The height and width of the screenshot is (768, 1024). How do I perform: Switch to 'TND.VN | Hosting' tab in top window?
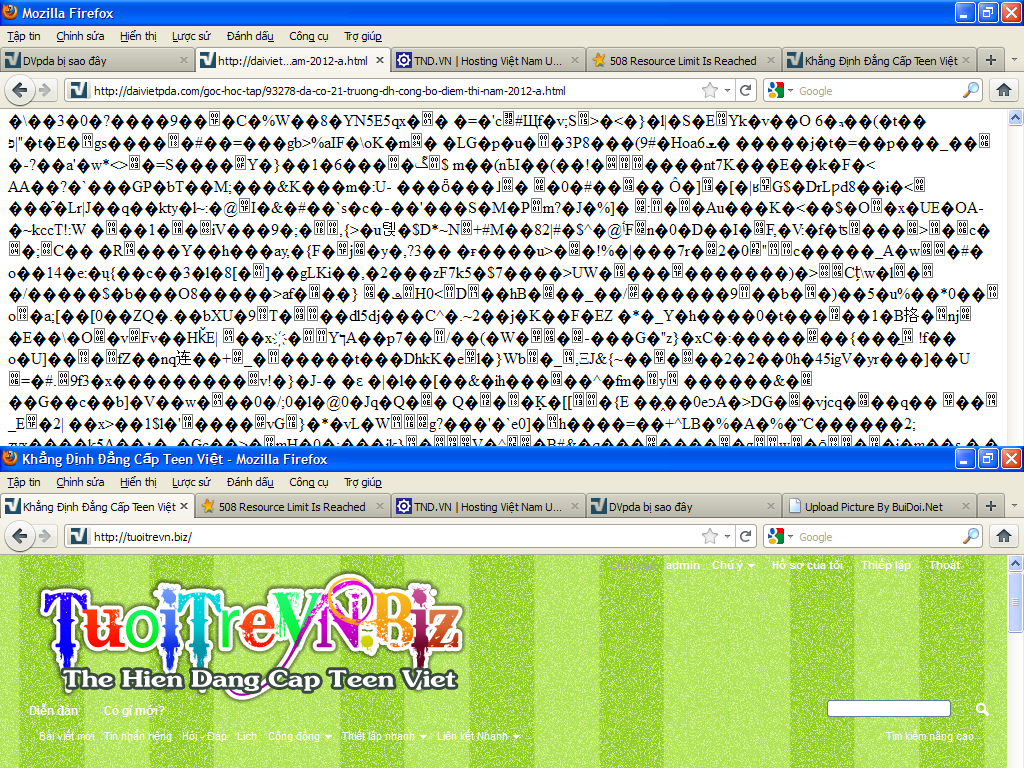pos(480,60)
